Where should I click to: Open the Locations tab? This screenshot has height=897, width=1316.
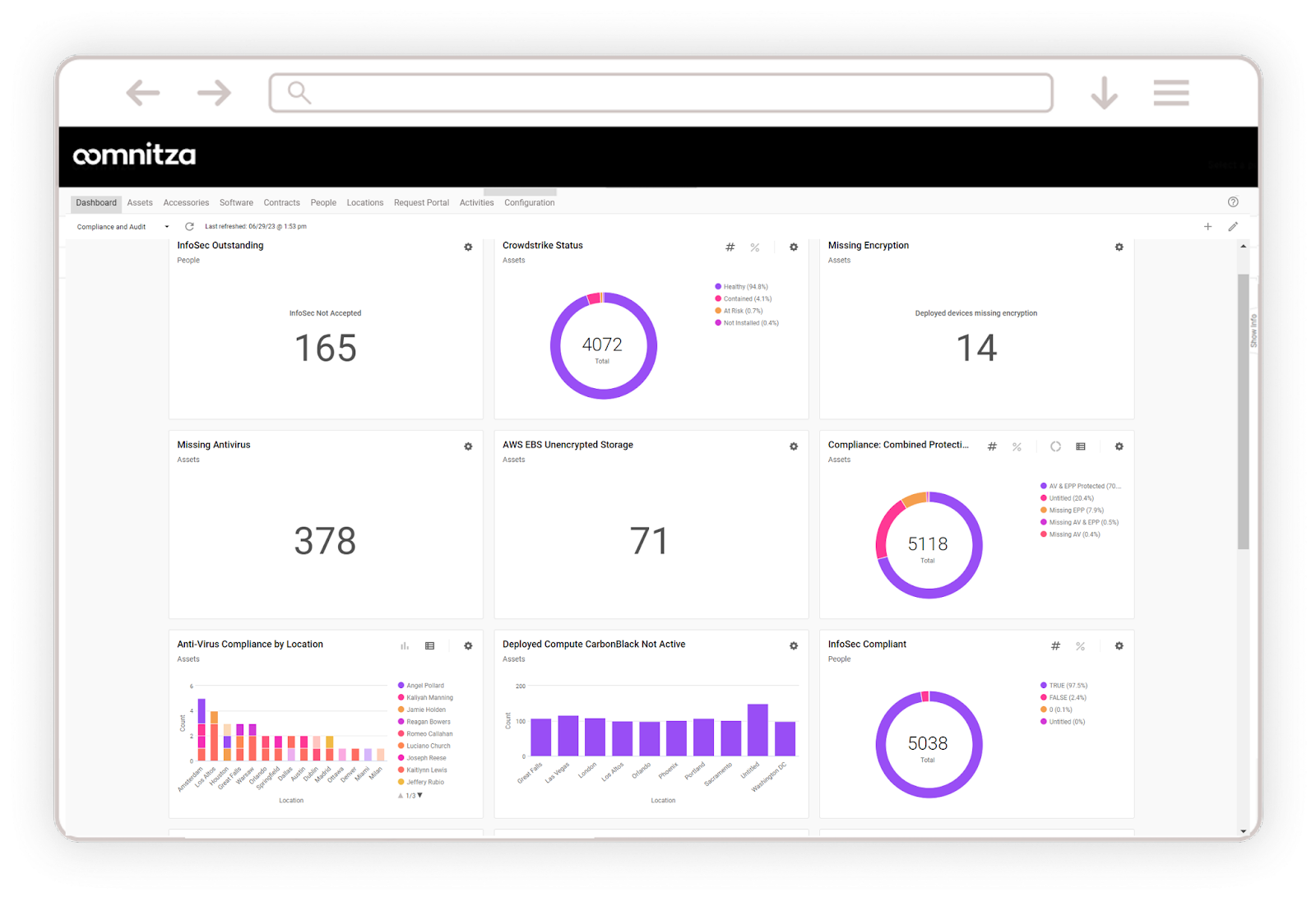click(x=365, y=203)
